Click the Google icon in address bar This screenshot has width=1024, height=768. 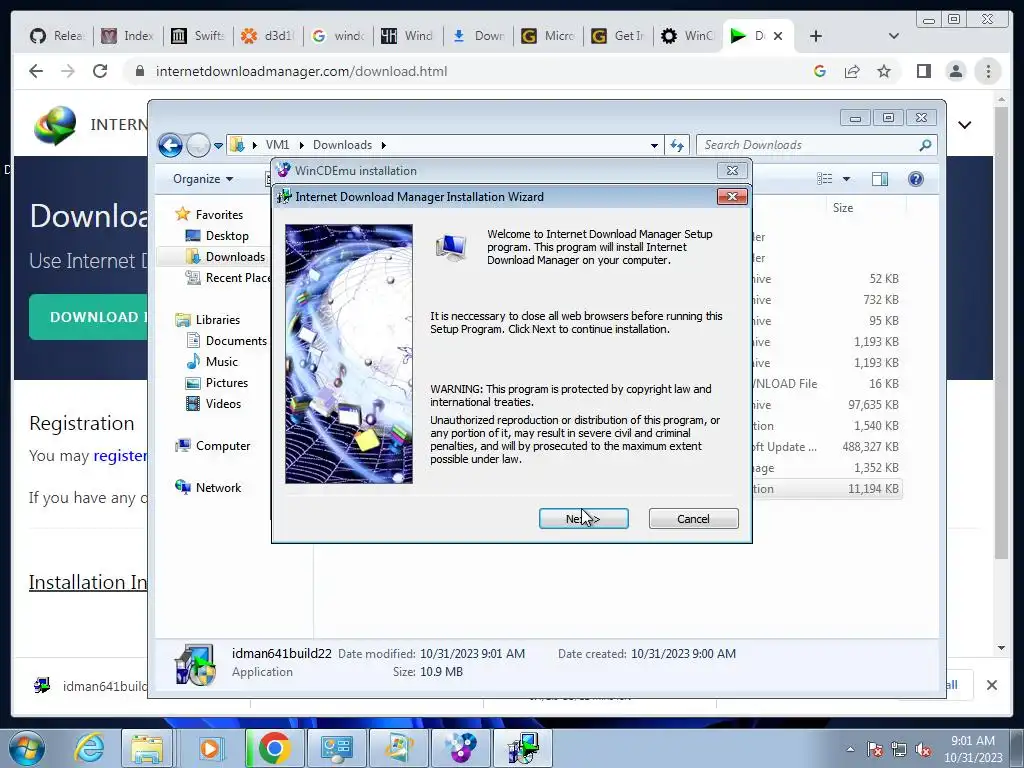pyautogui.click(x=820, y=71)
